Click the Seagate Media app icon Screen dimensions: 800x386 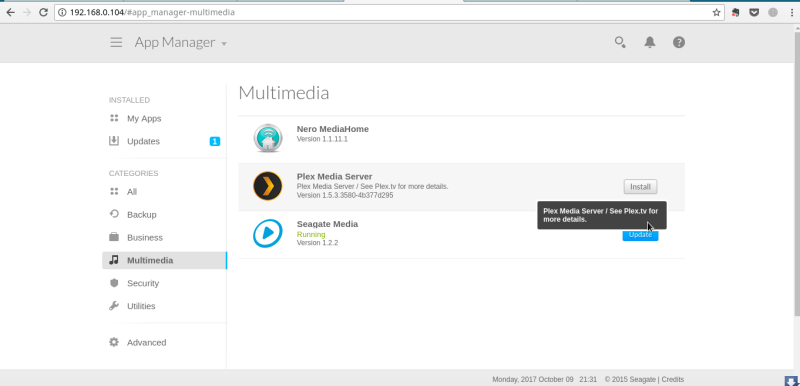[x=268, y=234]
